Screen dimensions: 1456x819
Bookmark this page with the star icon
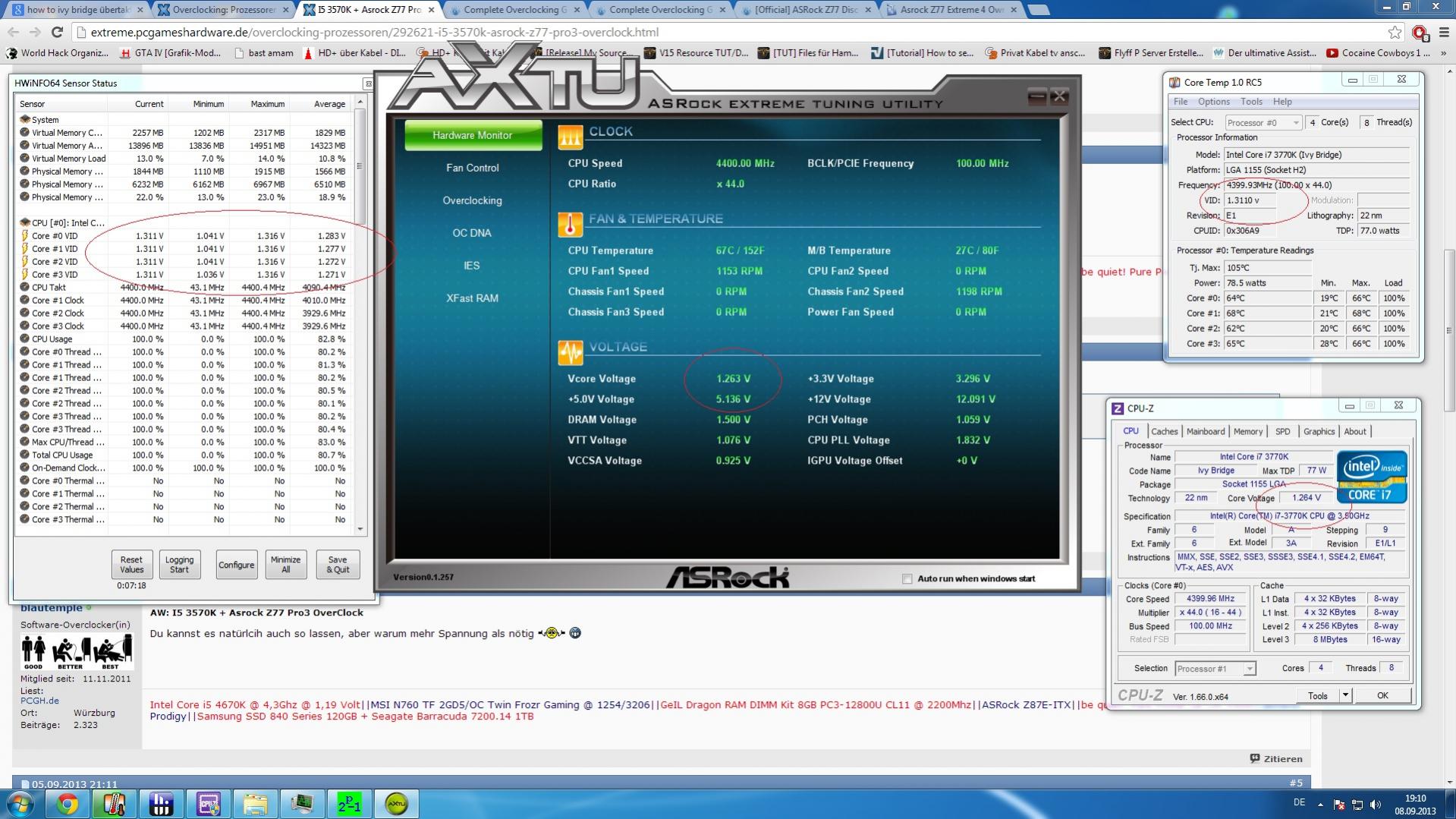1395,32
